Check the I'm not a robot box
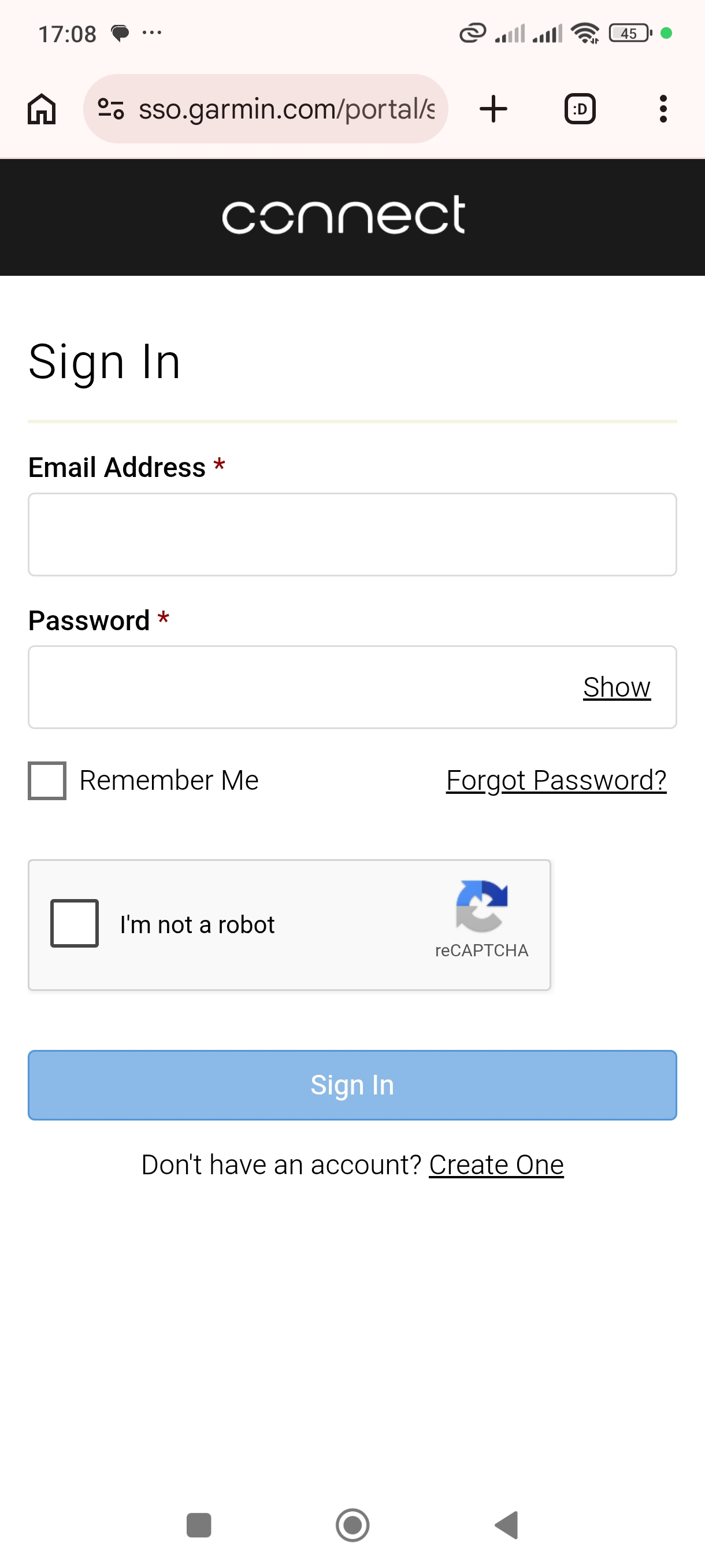Viewport: 705px width, 1568px height. (74, 923)
